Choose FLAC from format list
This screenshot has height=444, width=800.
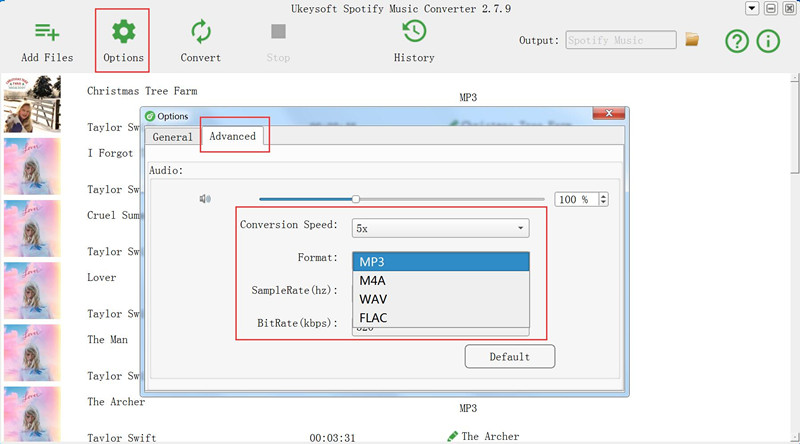[441, 317]
